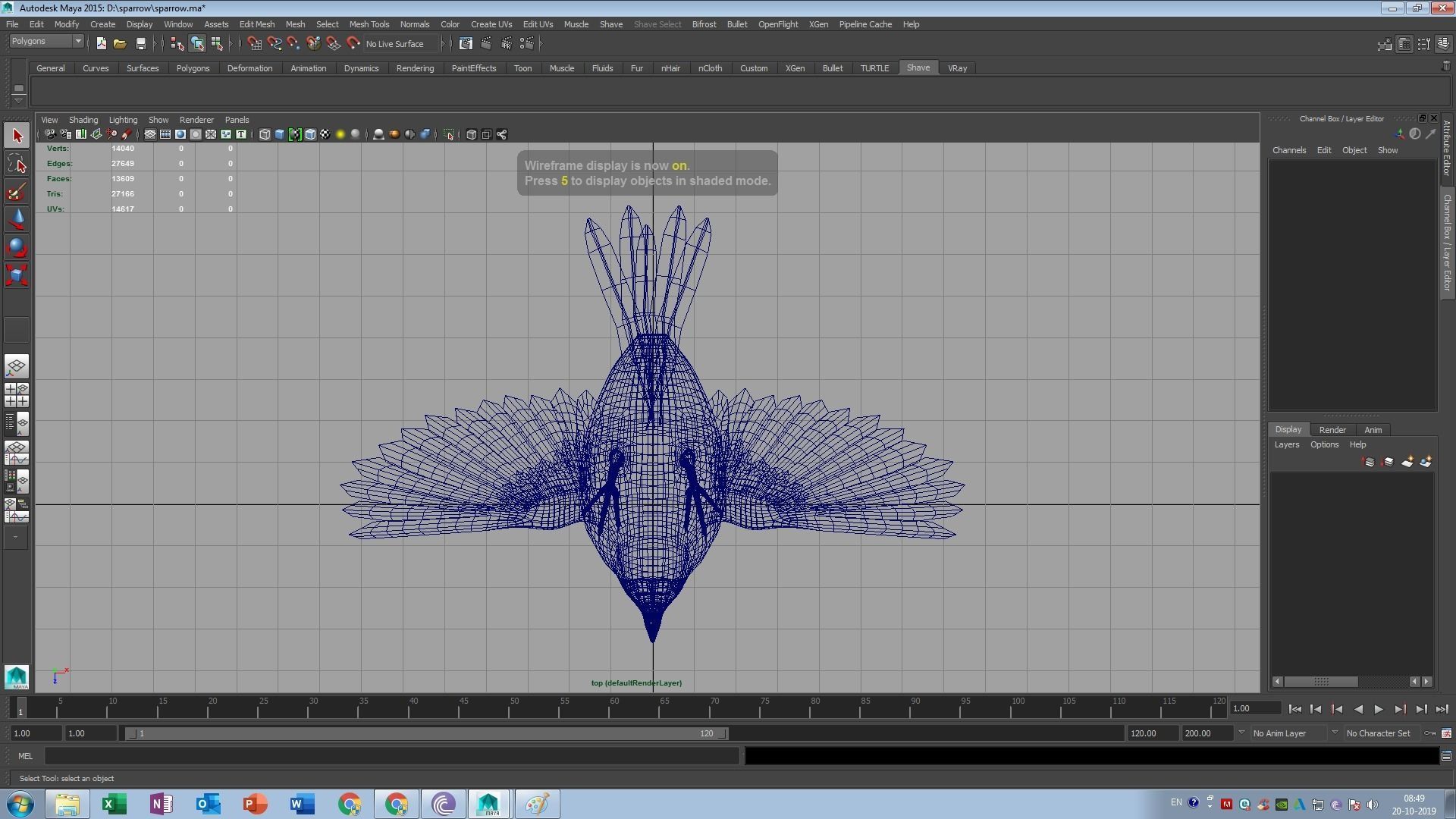Create a new scene icon

pyautogui.click(x=101, y=44)
